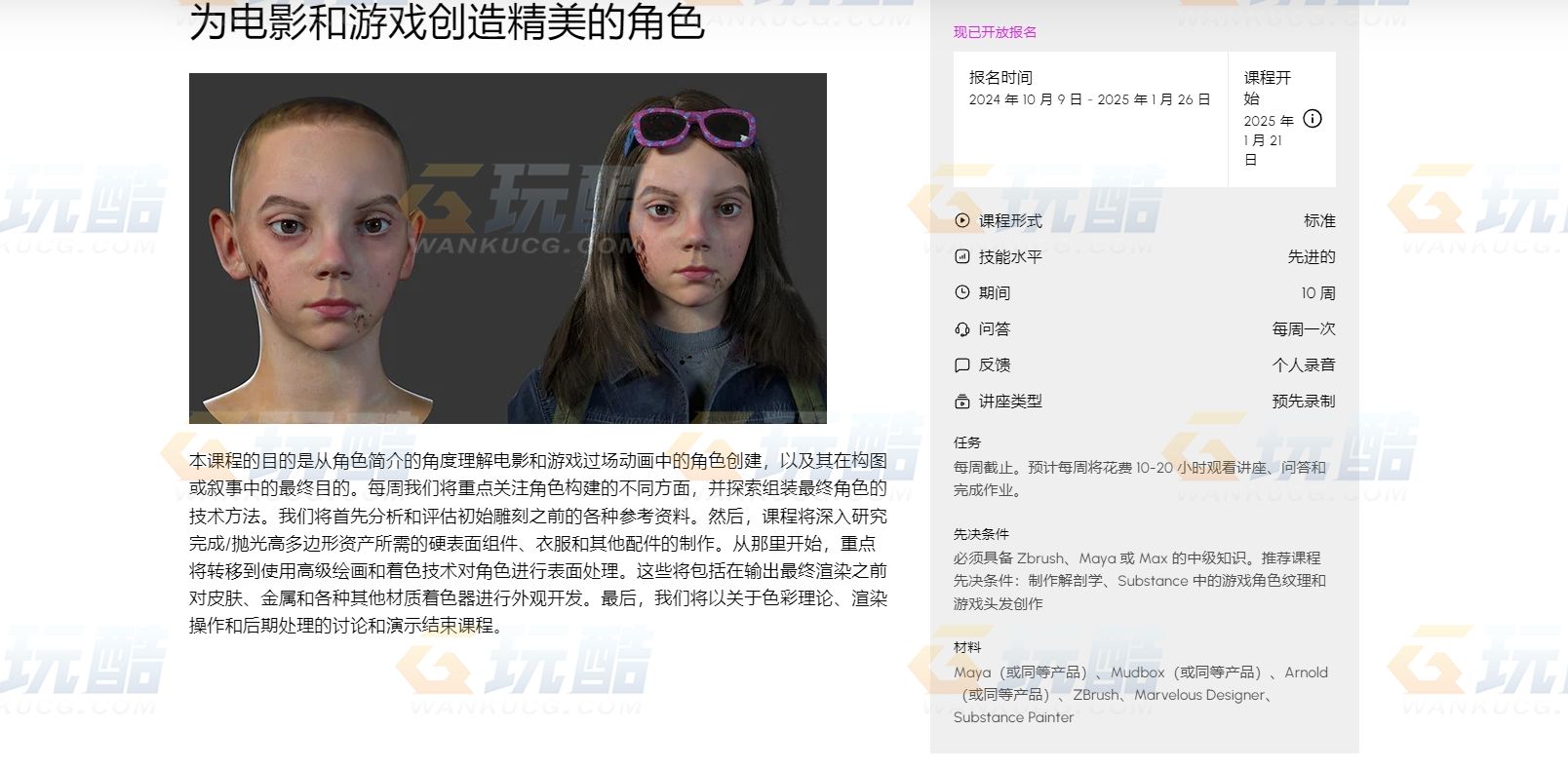Click the 材料 materials heading
The height and width of the screenshot is (768, 1568).
click(x=967, y=647)
